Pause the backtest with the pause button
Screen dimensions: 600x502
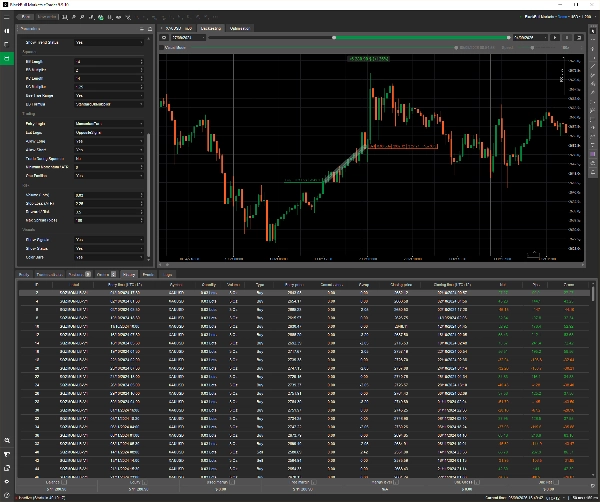(x=567, y=37)
